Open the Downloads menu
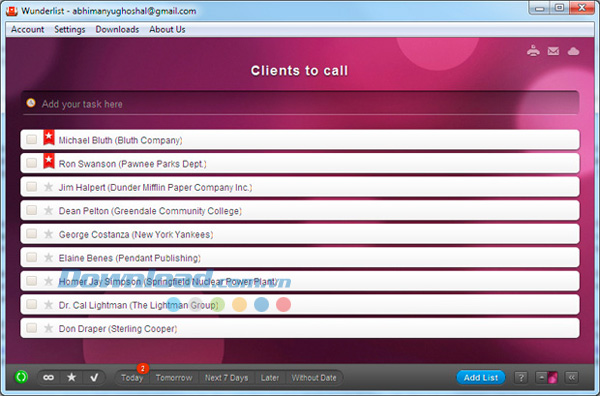 pyautogui.click(x=117, y=29)
